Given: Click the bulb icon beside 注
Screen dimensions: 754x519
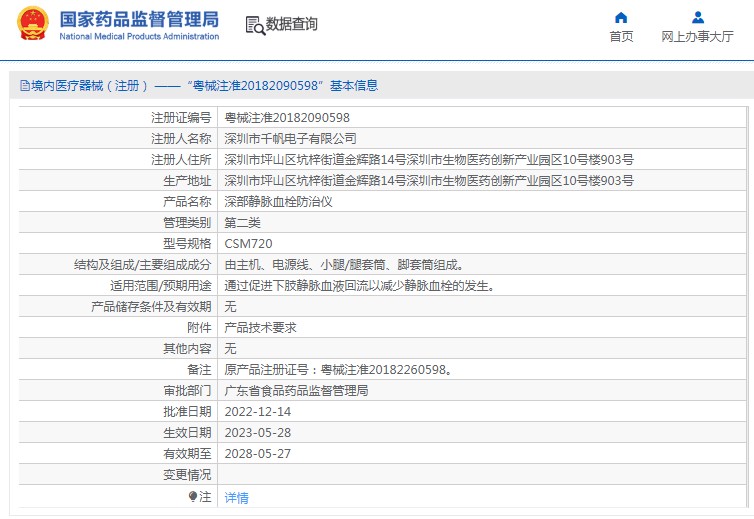Looking at the screenshot, I should pos(193,496).
